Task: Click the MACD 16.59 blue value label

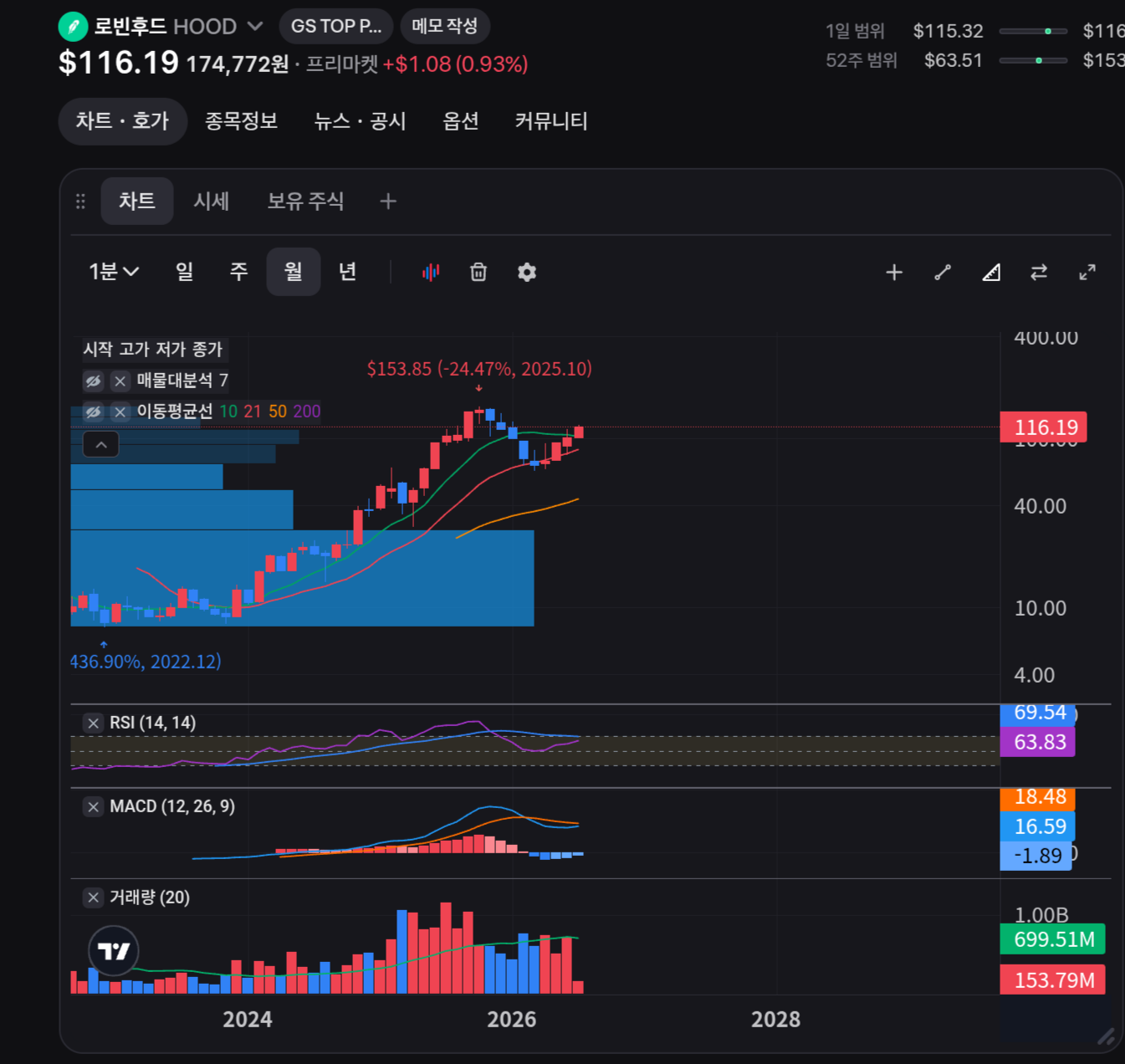Action: coord(1038,826)
